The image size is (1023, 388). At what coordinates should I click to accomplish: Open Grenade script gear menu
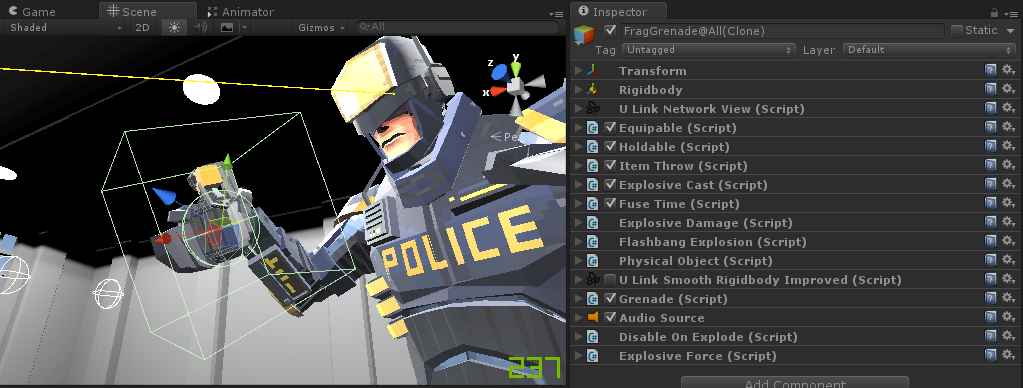tap(1009, 298)
